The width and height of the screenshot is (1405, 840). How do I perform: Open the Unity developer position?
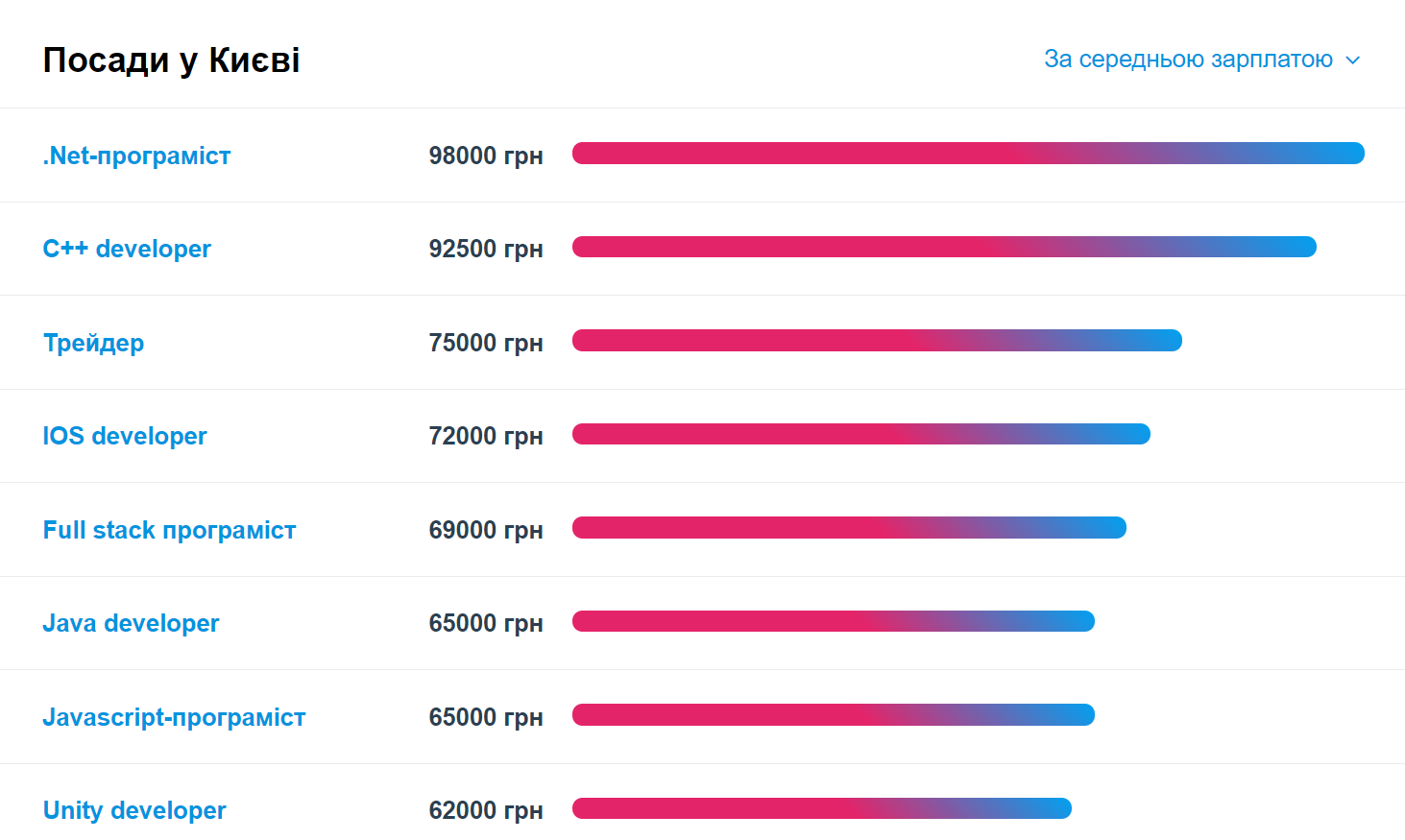134,810
